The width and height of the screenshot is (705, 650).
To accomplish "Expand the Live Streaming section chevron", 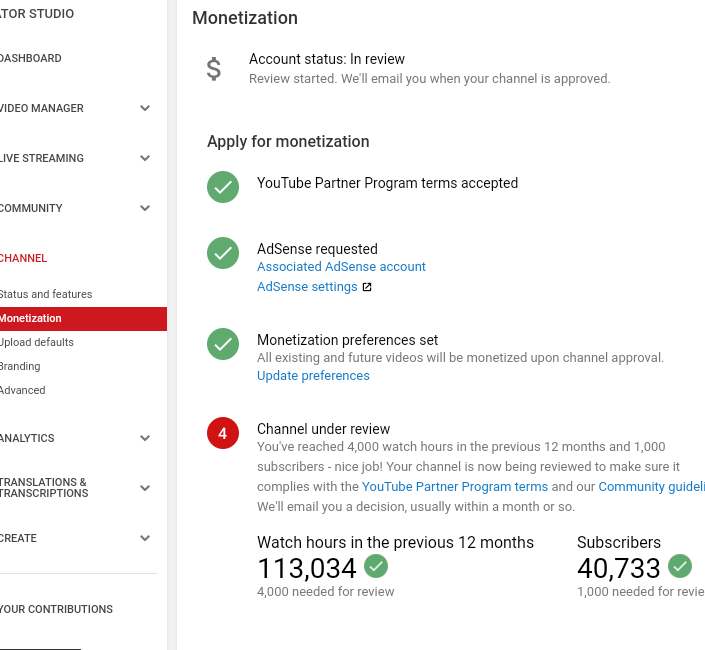I will click(145, 158).
